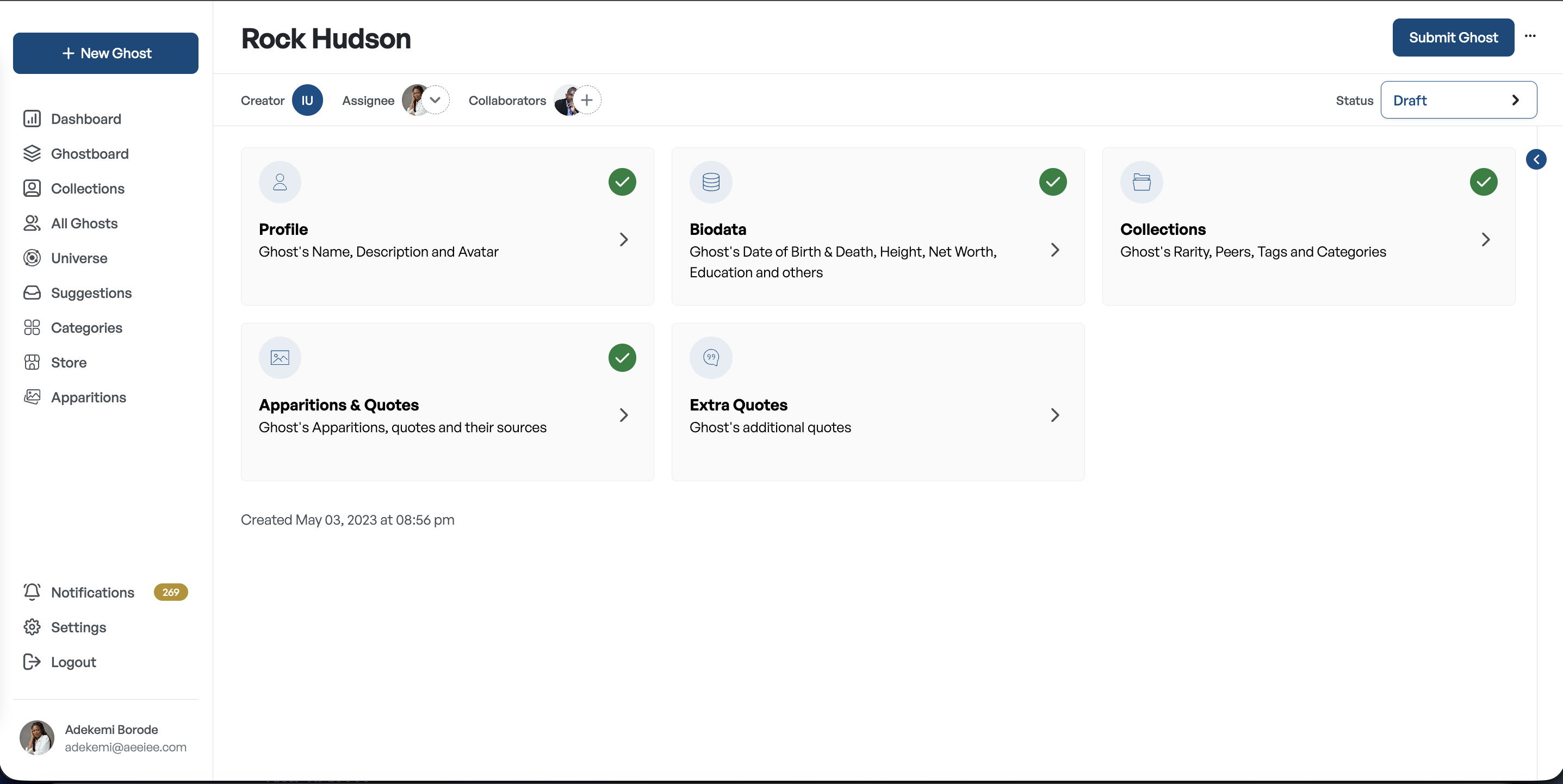
Task: Click the Logout arrow icon
Action: click(32, 662)
